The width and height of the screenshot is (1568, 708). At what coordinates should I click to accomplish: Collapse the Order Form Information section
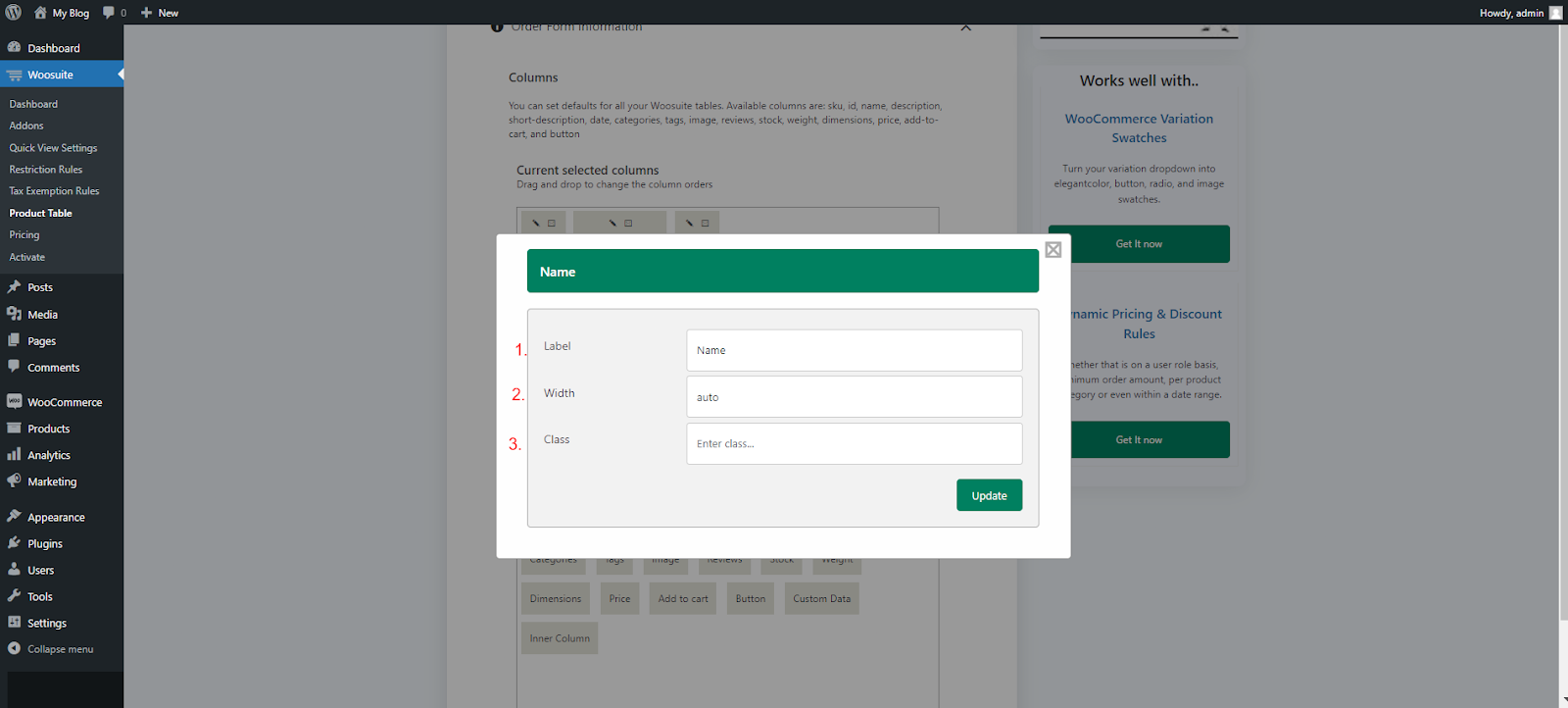(x=966, y=27)
